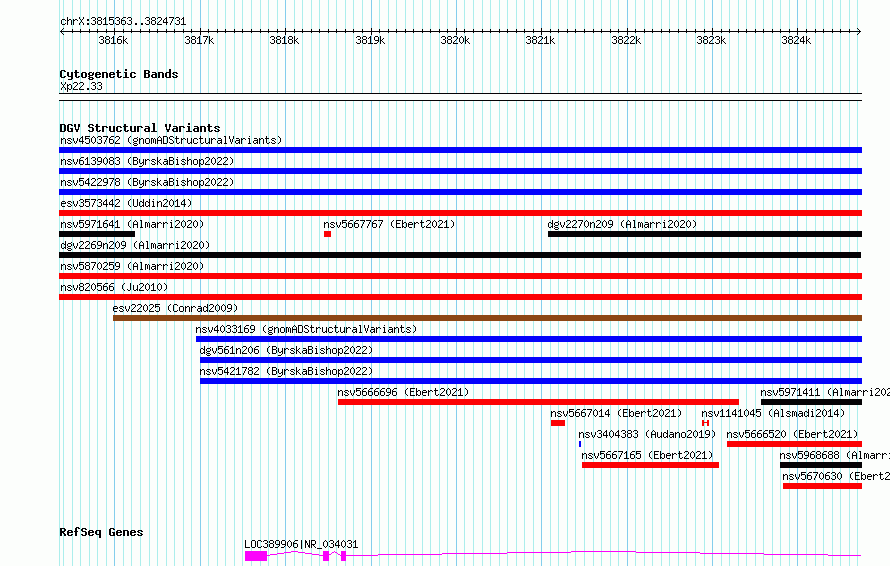Click the ruler's left arrowhead

tap(62, 32)
